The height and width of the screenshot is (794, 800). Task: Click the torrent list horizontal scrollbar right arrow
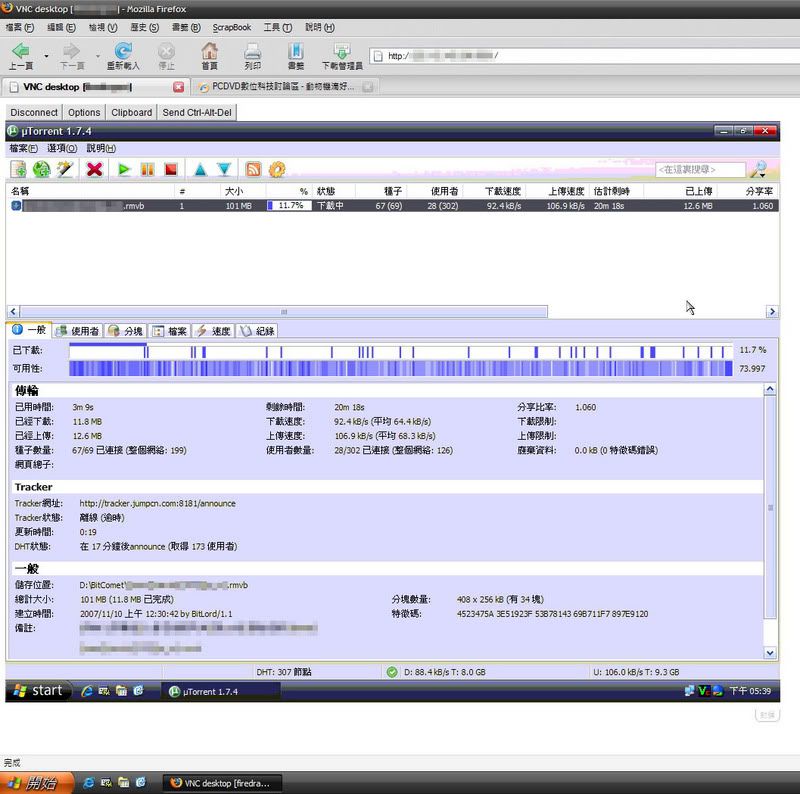772,311
